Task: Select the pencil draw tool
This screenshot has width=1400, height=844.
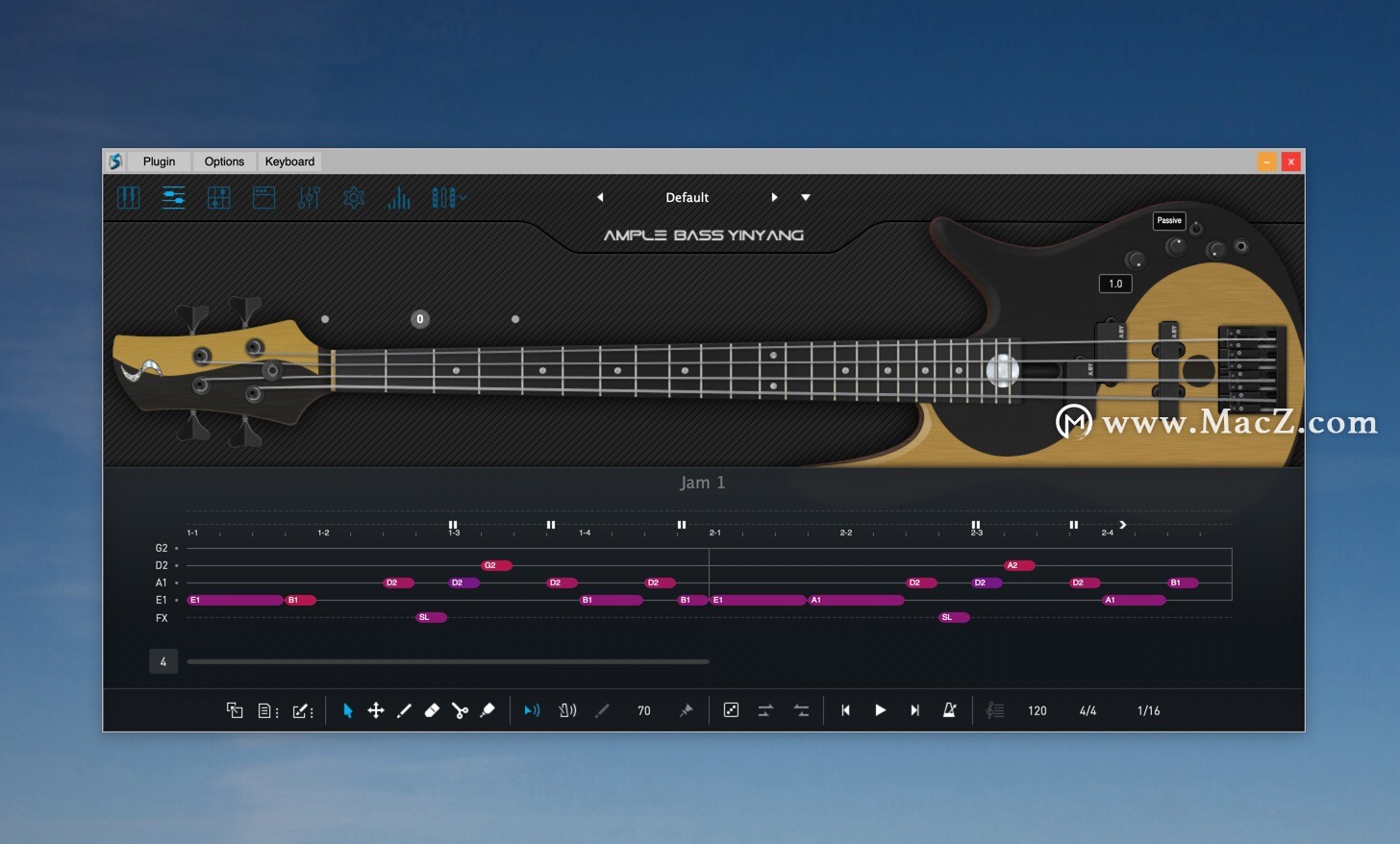Action: click(404, 710)
